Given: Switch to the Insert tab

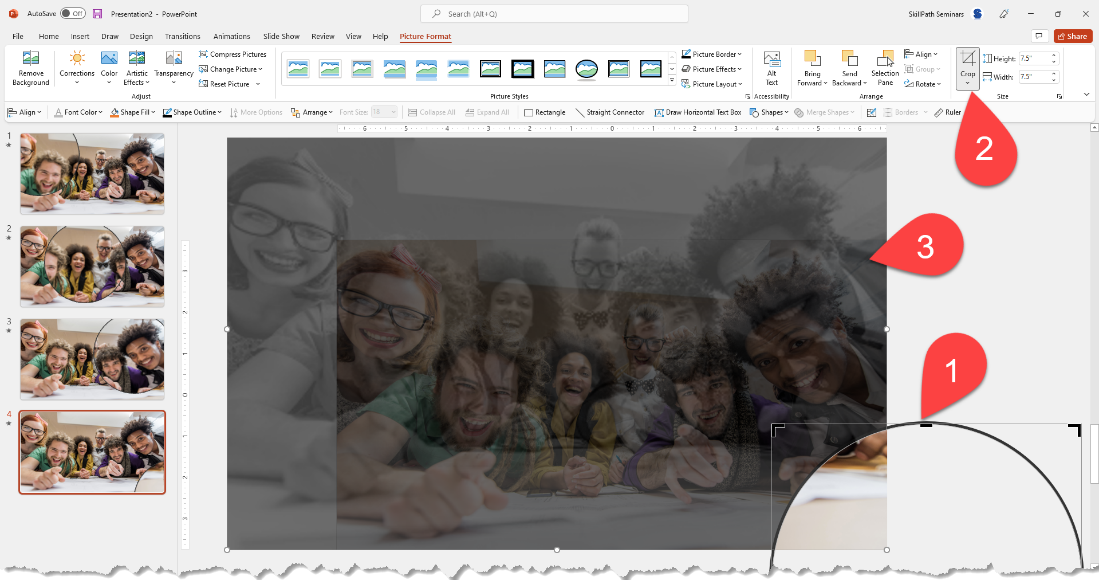Looking at the screenshot, I should 80,36.
